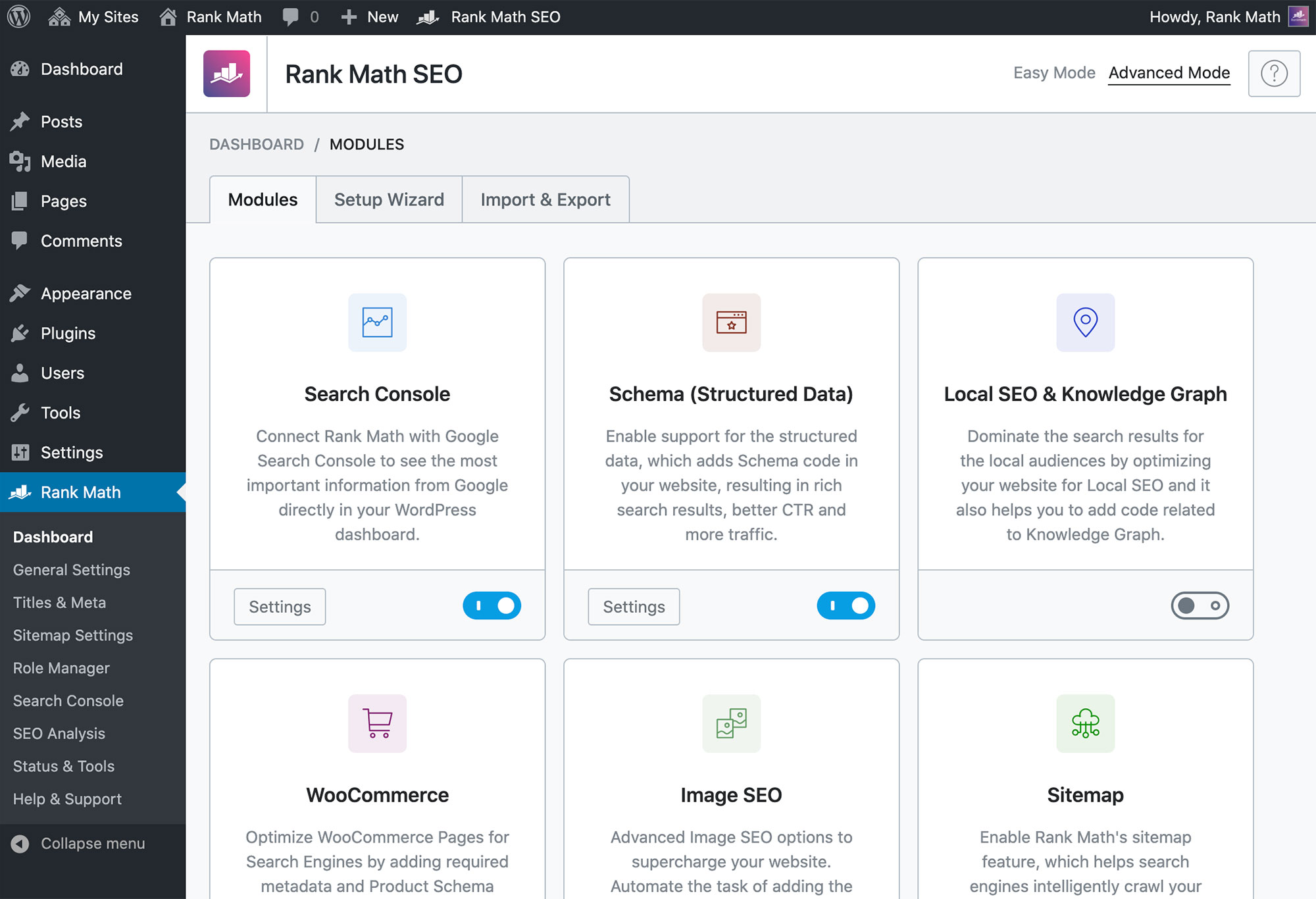This screenshot has height=899, width=1316.
Task: Navigate to Sitemap Settings menu item
Action: click(73, 634)
